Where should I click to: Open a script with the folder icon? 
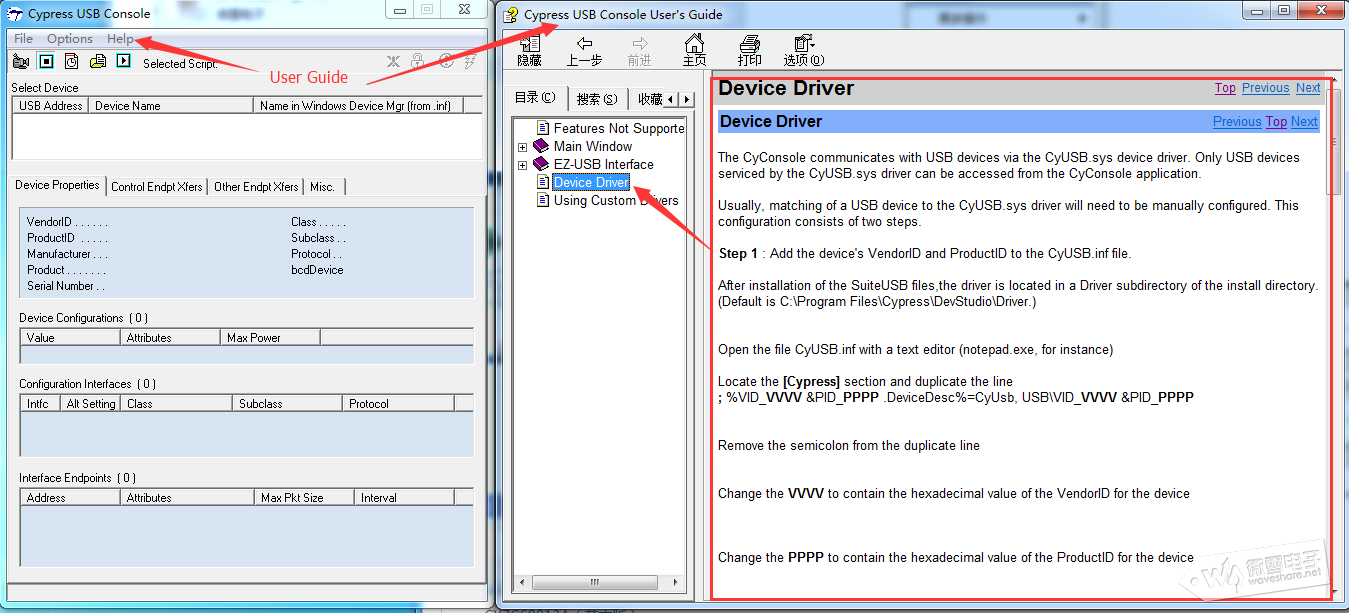98,62
